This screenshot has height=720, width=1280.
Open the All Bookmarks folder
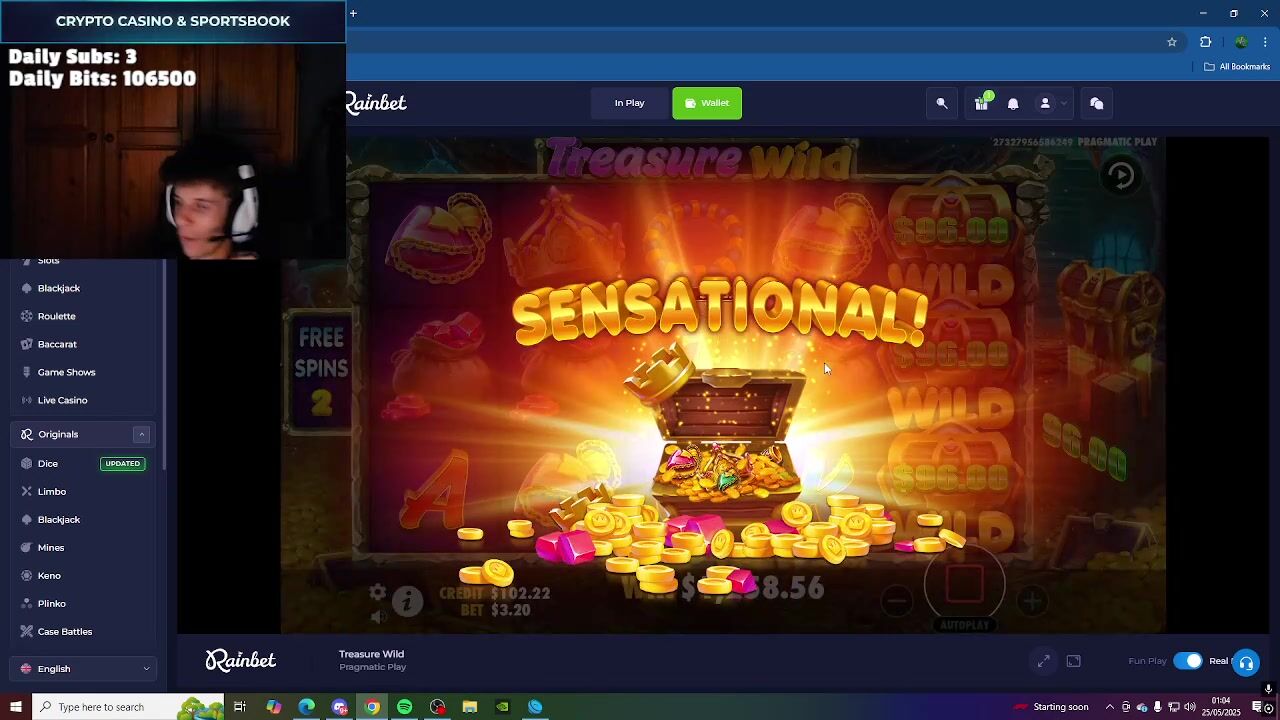coord(1237,67)
